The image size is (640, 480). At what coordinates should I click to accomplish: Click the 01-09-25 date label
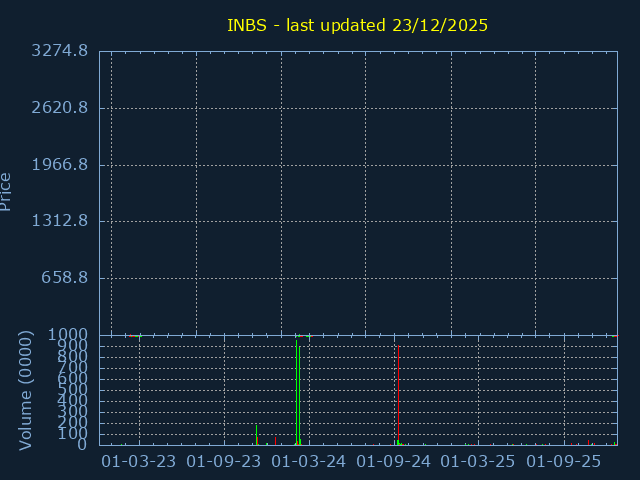pos(563,462)
